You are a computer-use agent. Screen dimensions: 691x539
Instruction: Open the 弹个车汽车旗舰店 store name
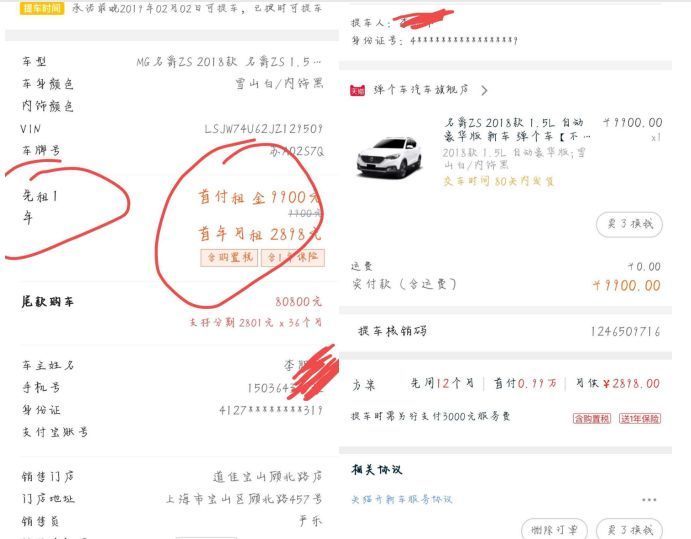[421, 90]
